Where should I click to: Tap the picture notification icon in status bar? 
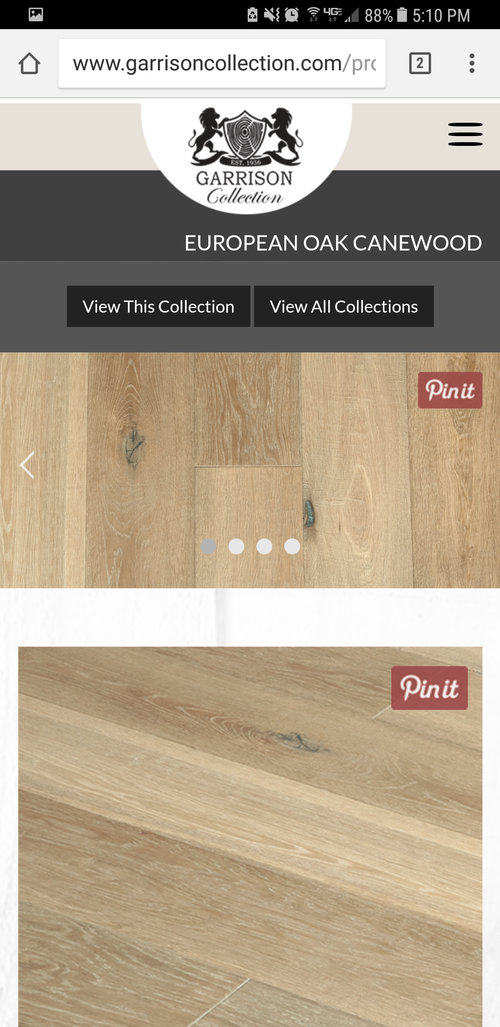coord(36,14)
